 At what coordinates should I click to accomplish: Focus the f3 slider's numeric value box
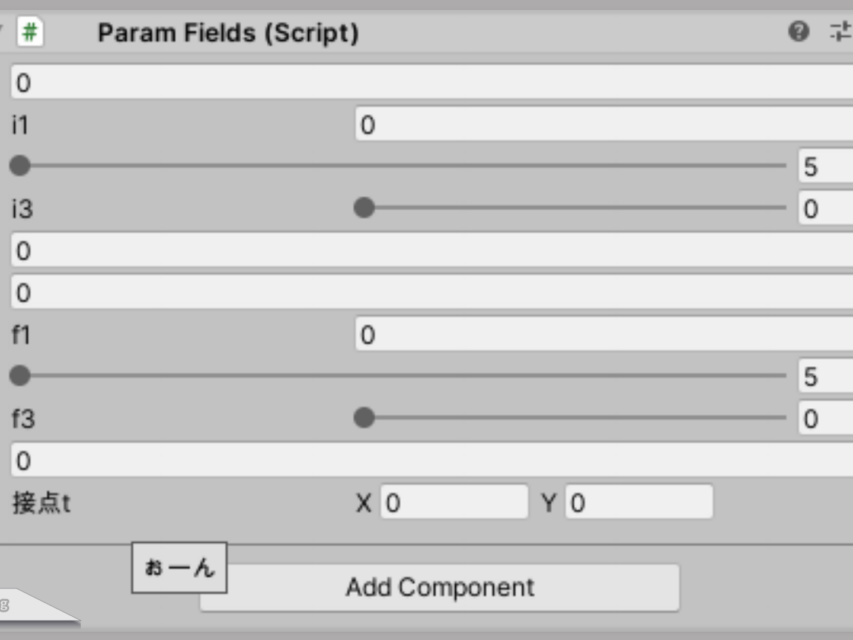(825, 419)
